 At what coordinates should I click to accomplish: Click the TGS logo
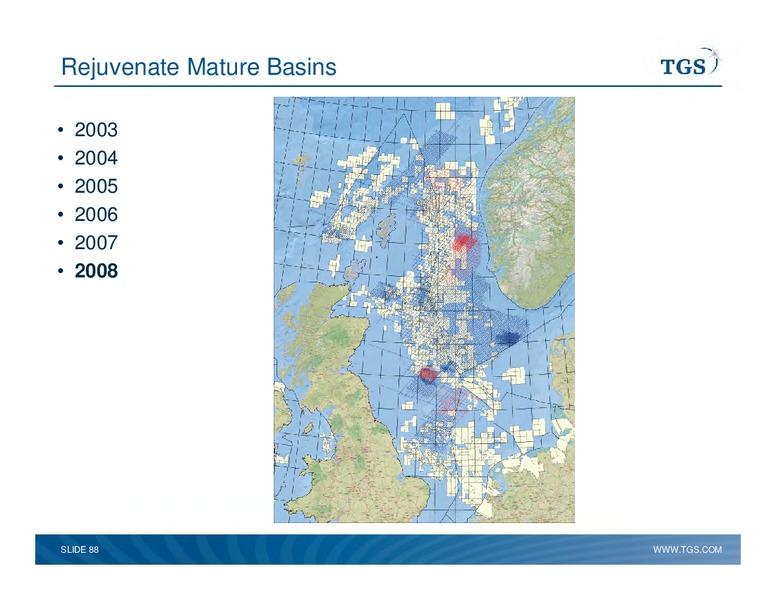tap(691, 63)
